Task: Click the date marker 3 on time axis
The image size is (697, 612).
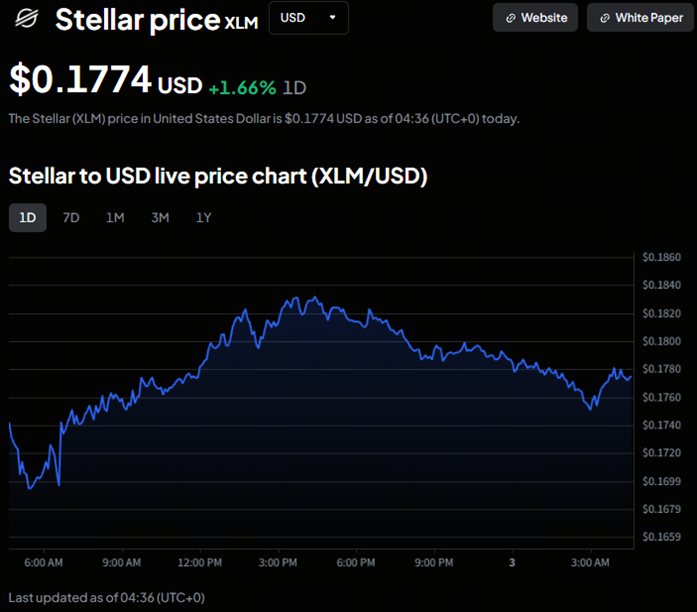Action: point(511,563)
